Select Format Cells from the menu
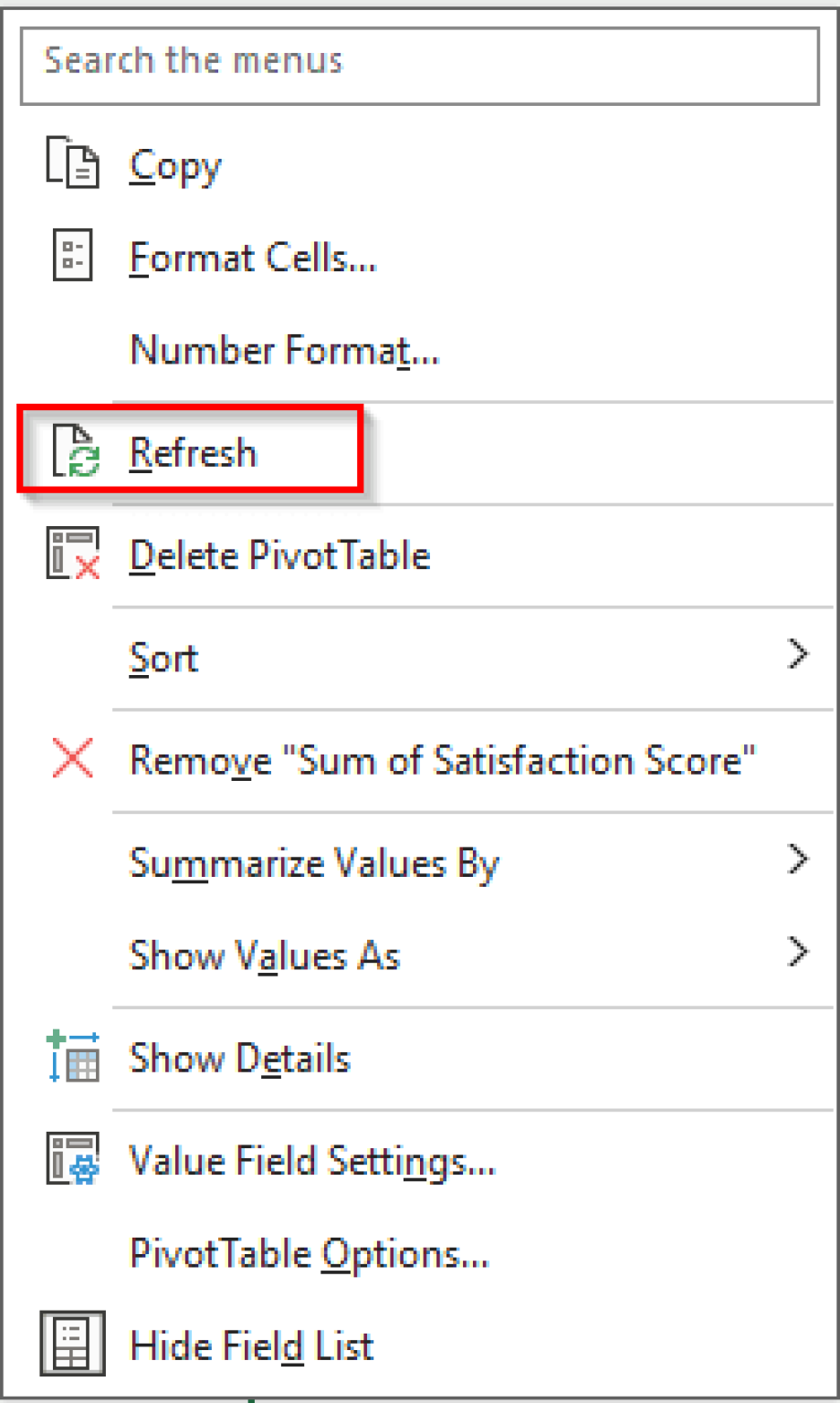The width and height of the screenshot is (840, 1403). click(x=253, y=257)
